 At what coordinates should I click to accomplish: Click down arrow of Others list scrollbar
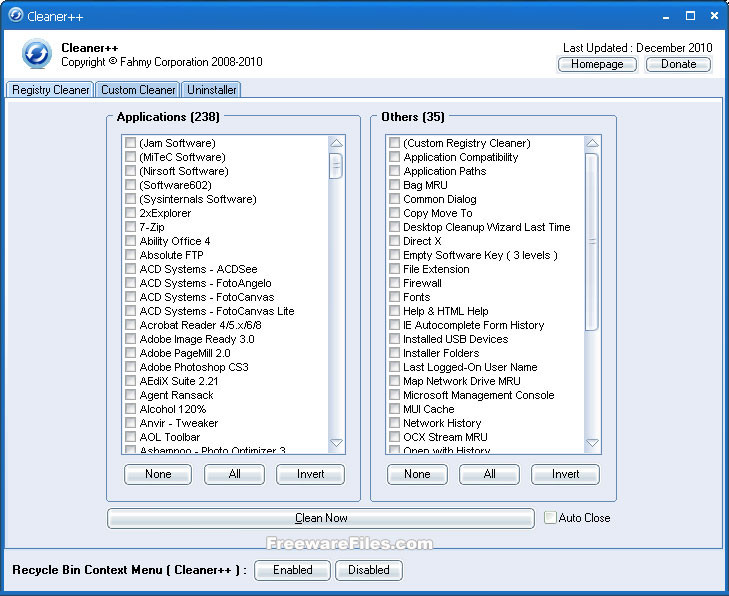[592, 443]
